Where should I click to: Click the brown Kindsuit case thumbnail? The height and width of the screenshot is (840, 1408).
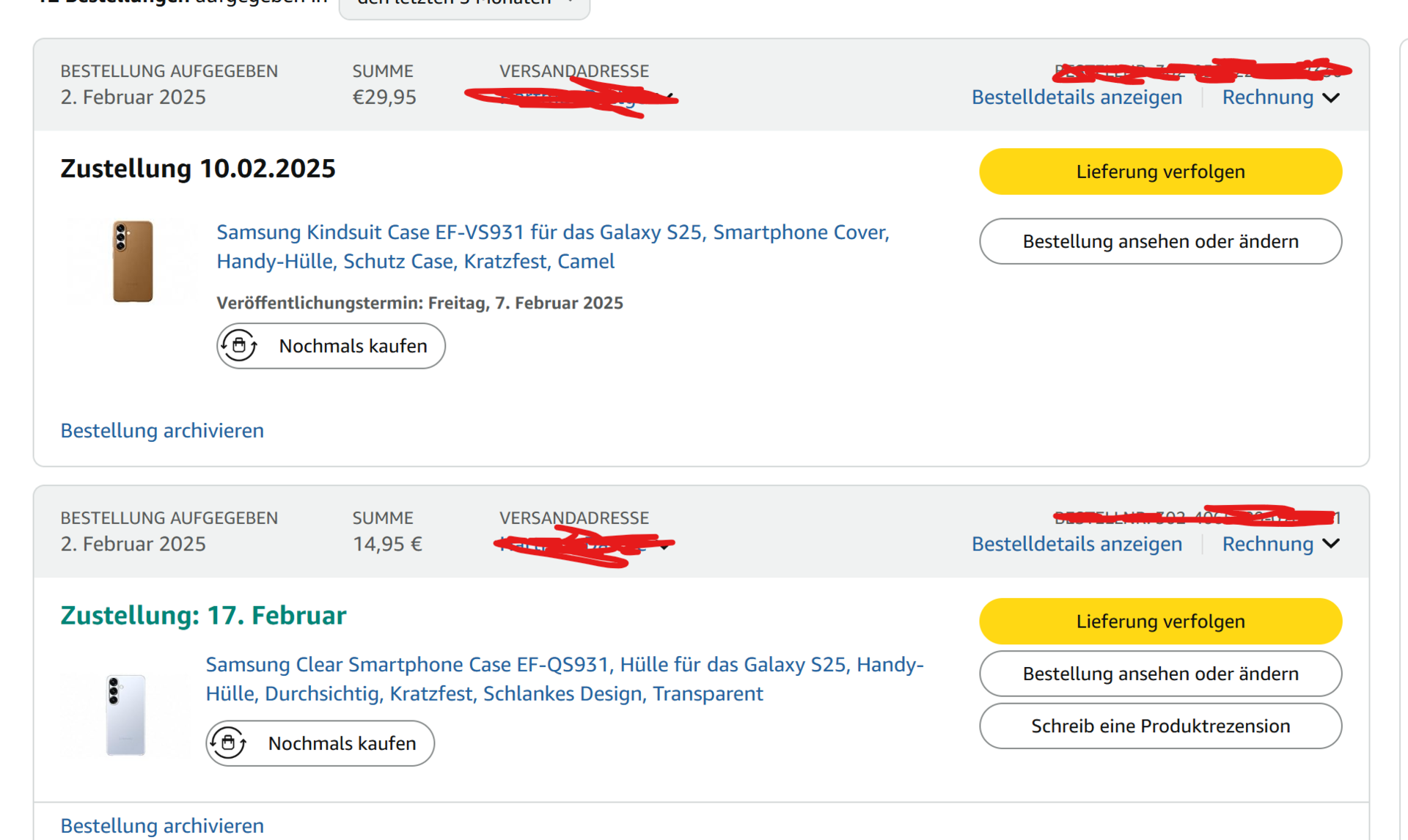pos(133,261)
